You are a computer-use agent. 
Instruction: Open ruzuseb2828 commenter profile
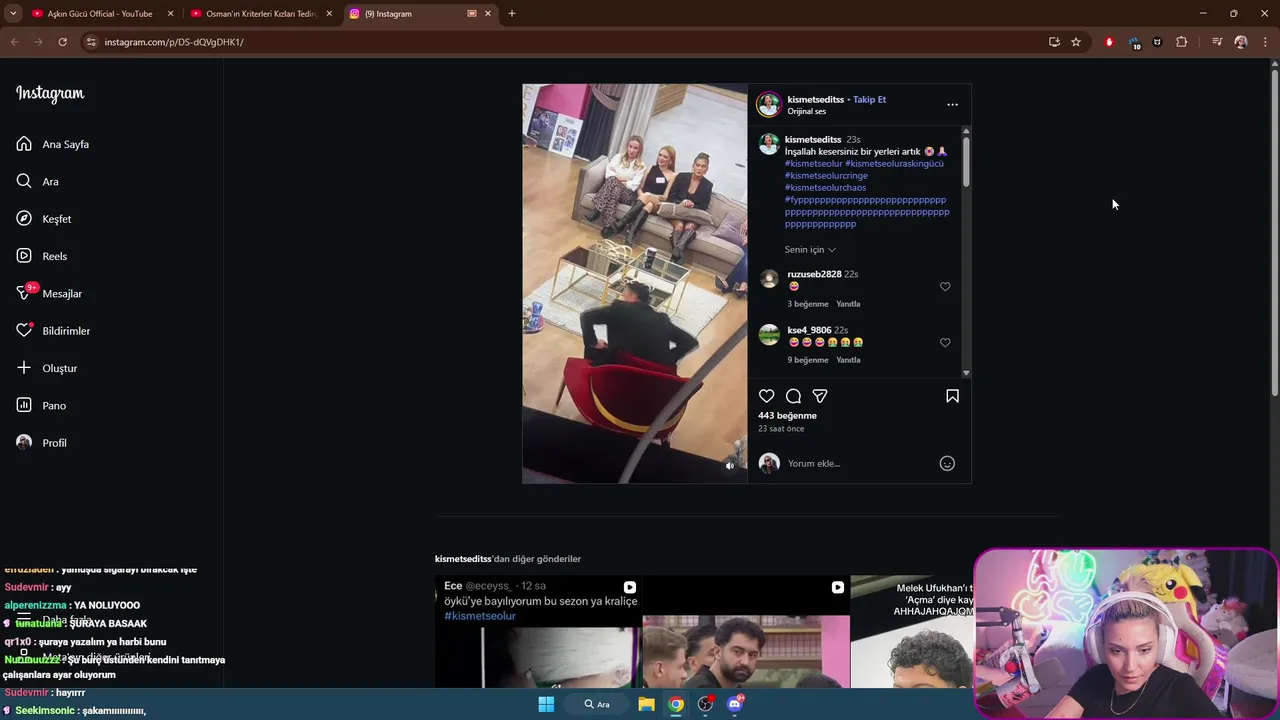(814, 274)
